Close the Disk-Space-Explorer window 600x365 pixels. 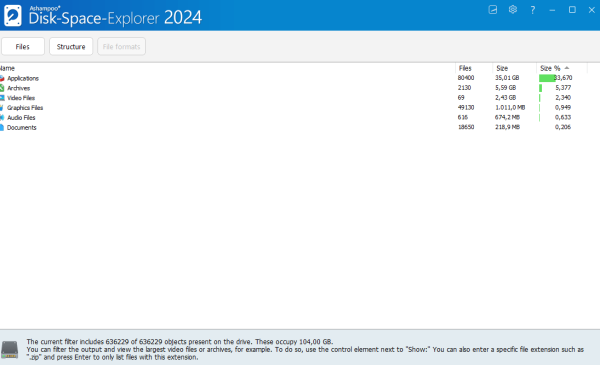592,10
